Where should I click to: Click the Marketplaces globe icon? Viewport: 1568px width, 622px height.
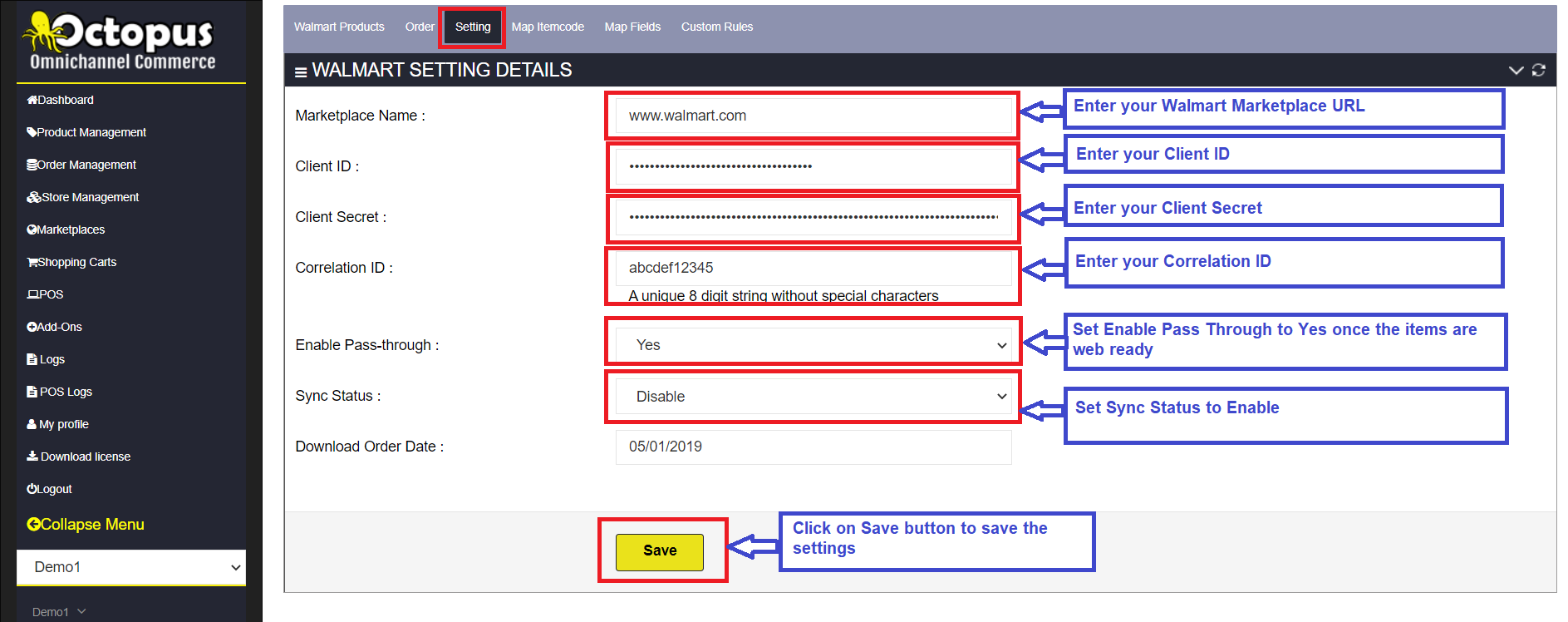[x=32, y=230]
